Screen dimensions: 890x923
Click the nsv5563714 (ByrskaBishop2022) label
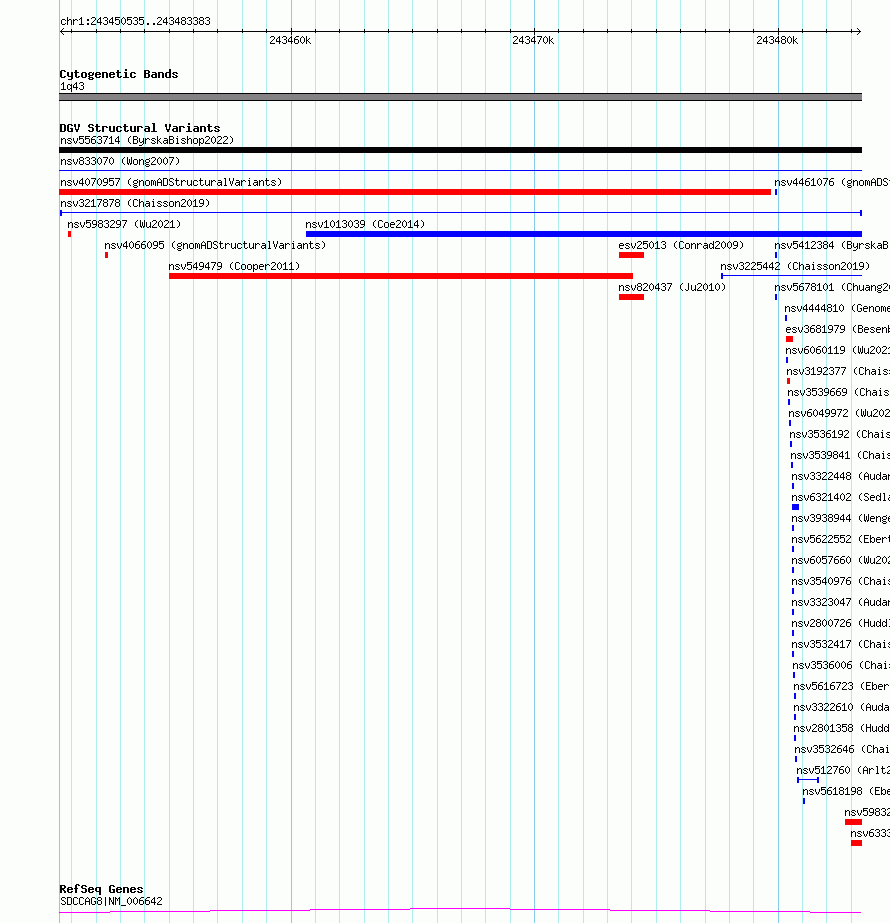click(x=147, y=140)
